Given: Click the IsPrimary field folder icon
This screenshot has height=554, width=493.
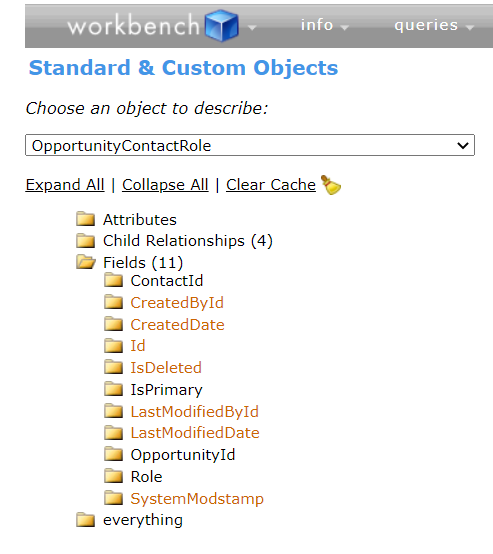Looking at the screenshot, I should coord(113,389).
